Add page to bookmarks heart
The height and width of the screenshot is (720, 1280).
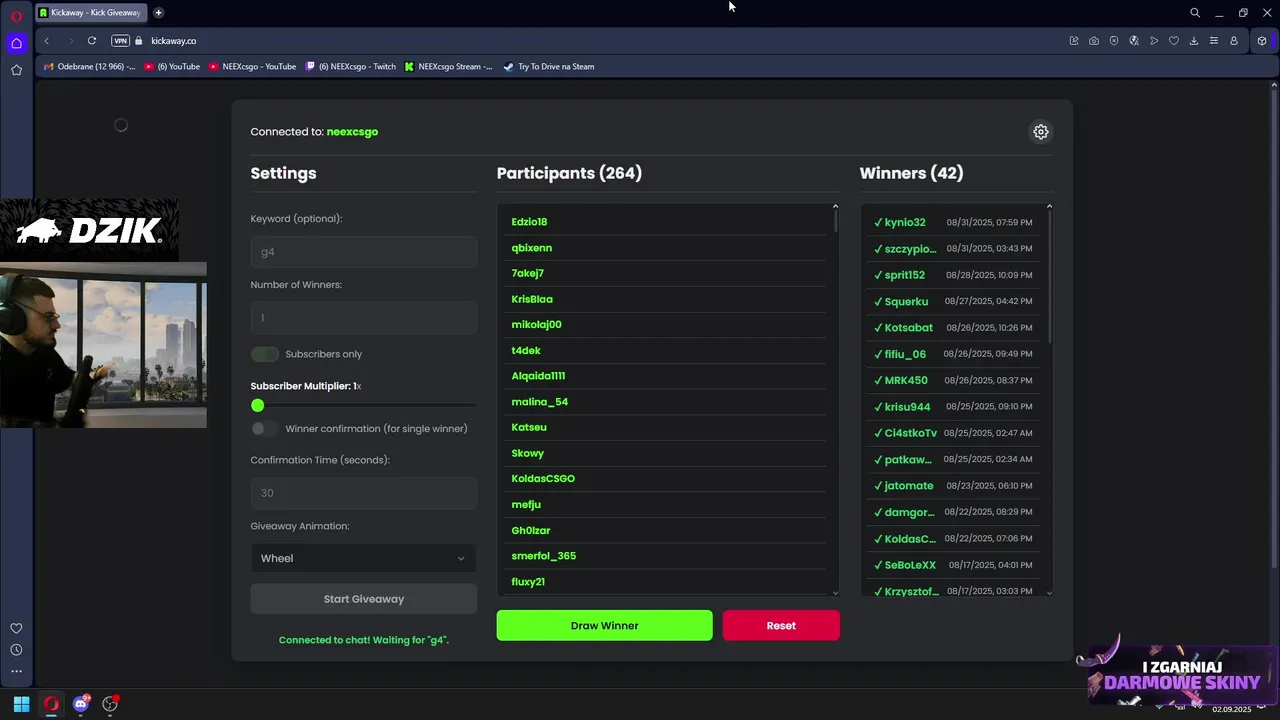coord(1174,41)
